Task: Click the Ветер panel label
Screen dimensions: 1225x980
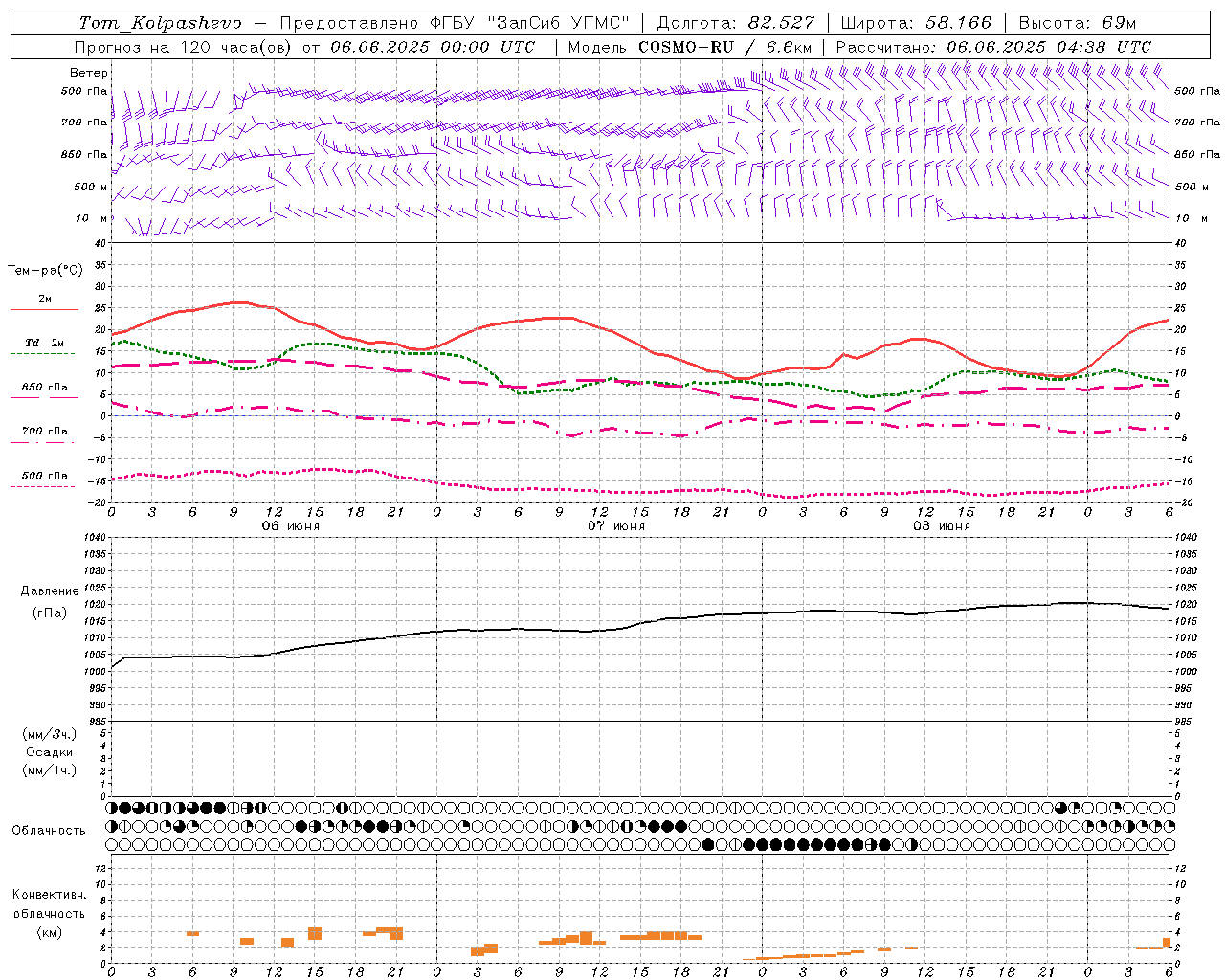Action: click(88, 73)
